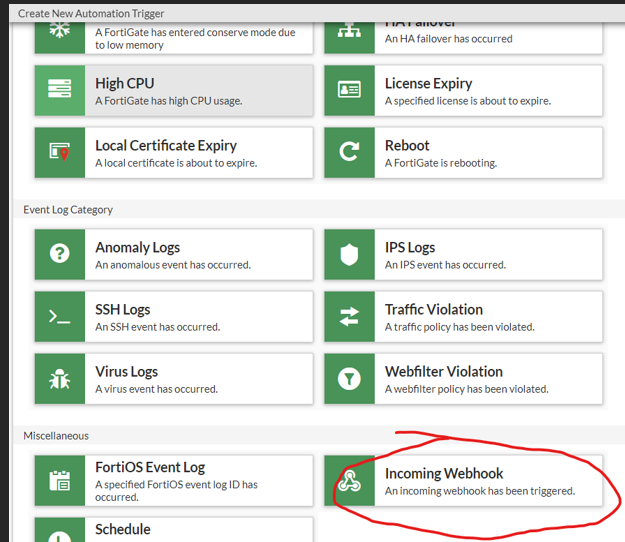Viewport: 625px width, 542px height.
Task: Click 'A FortiGate is rebooting.' description
Action: coord(441,163)
